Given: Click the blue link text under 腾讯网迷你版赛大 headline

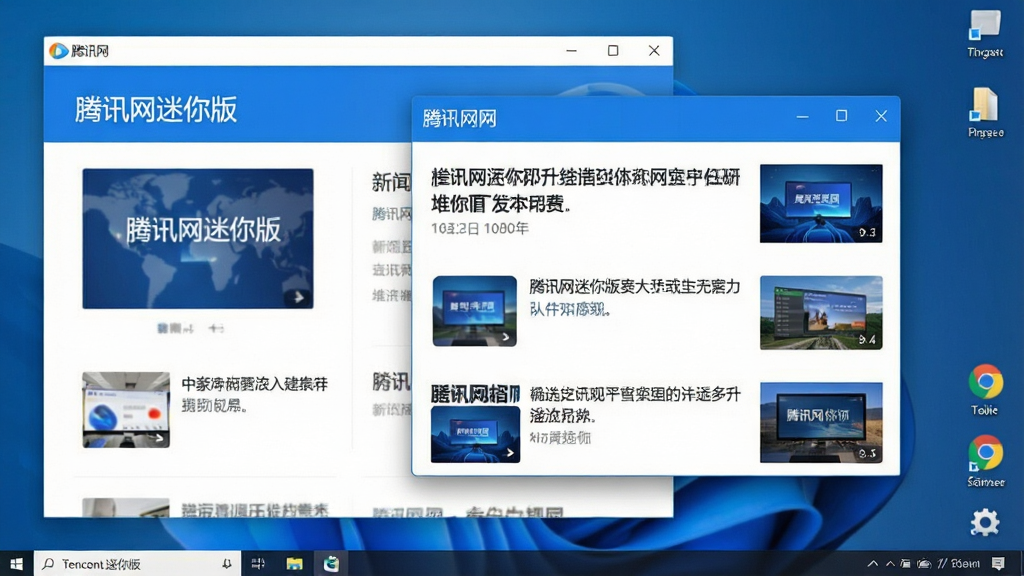Looking at the screenshot, I should coord(569,309).
